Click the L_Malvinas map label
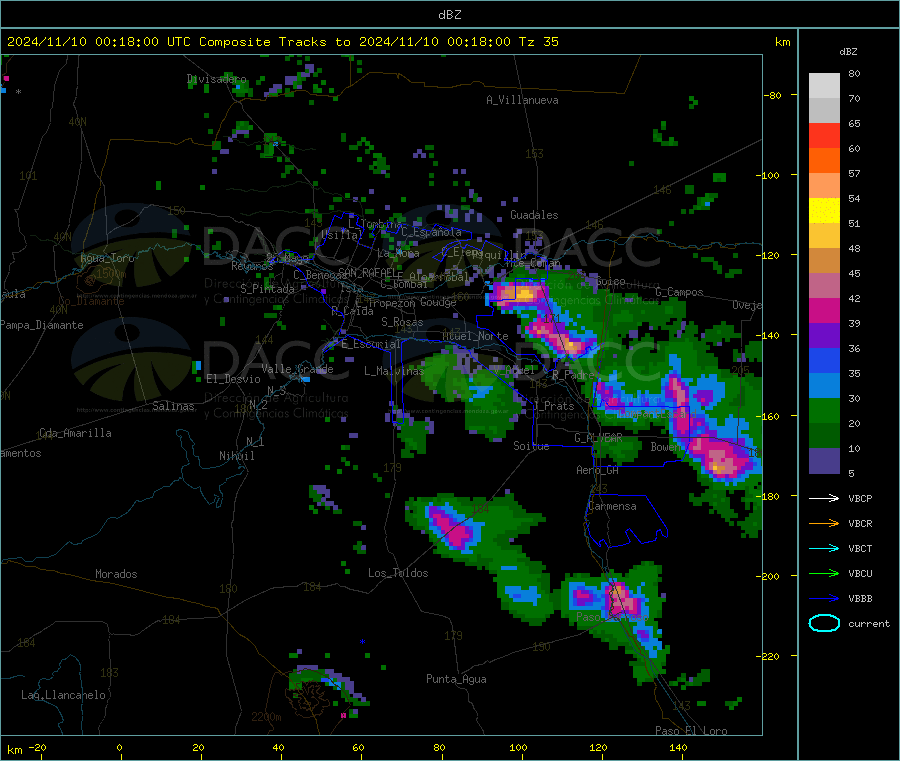This screenshot has height=761, width=900. [394, 371]
